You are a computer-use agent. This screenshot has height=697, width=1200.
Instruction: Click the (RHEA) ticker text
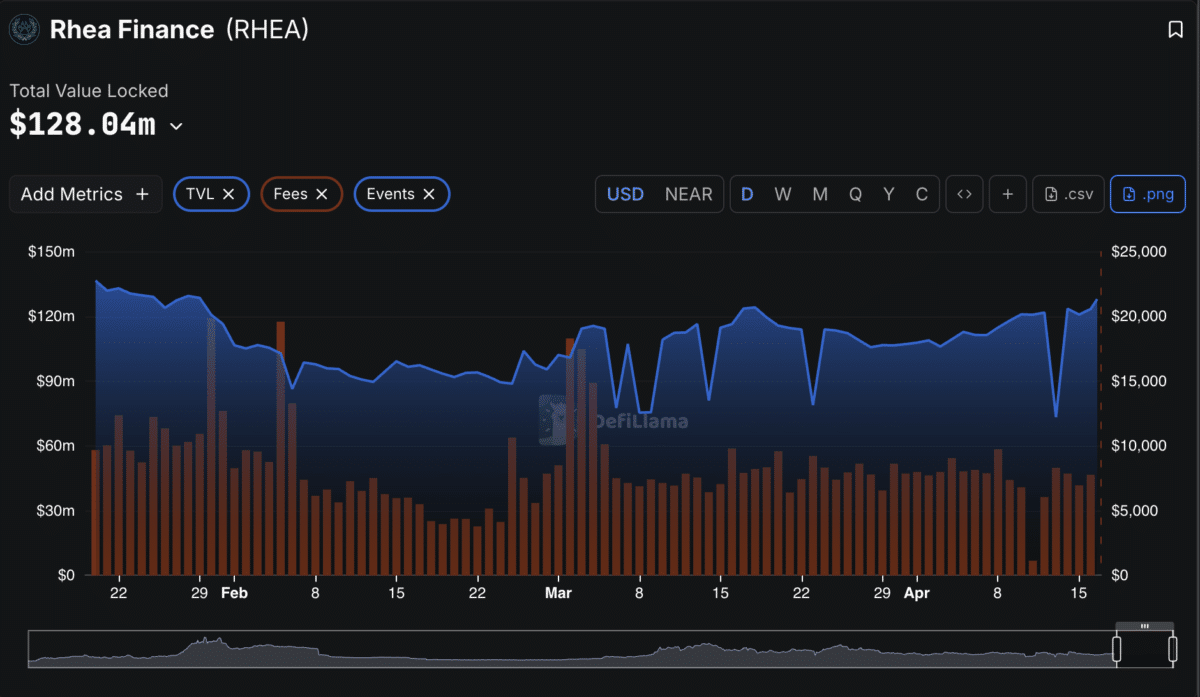[267, 30]
